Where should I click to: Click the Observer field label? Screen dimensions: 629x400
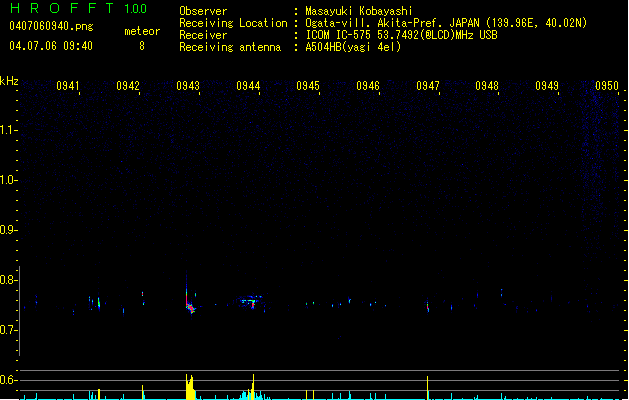coord(203,11)
